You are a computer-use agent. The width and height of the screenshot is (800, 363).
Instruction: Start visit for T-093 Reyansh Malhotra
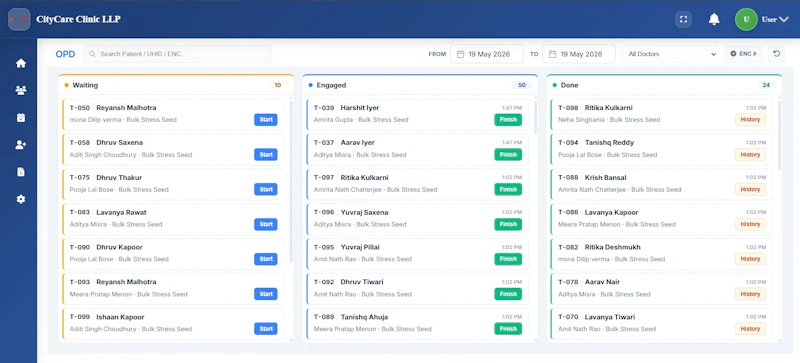pyautogui.click(x=266, y=294)
